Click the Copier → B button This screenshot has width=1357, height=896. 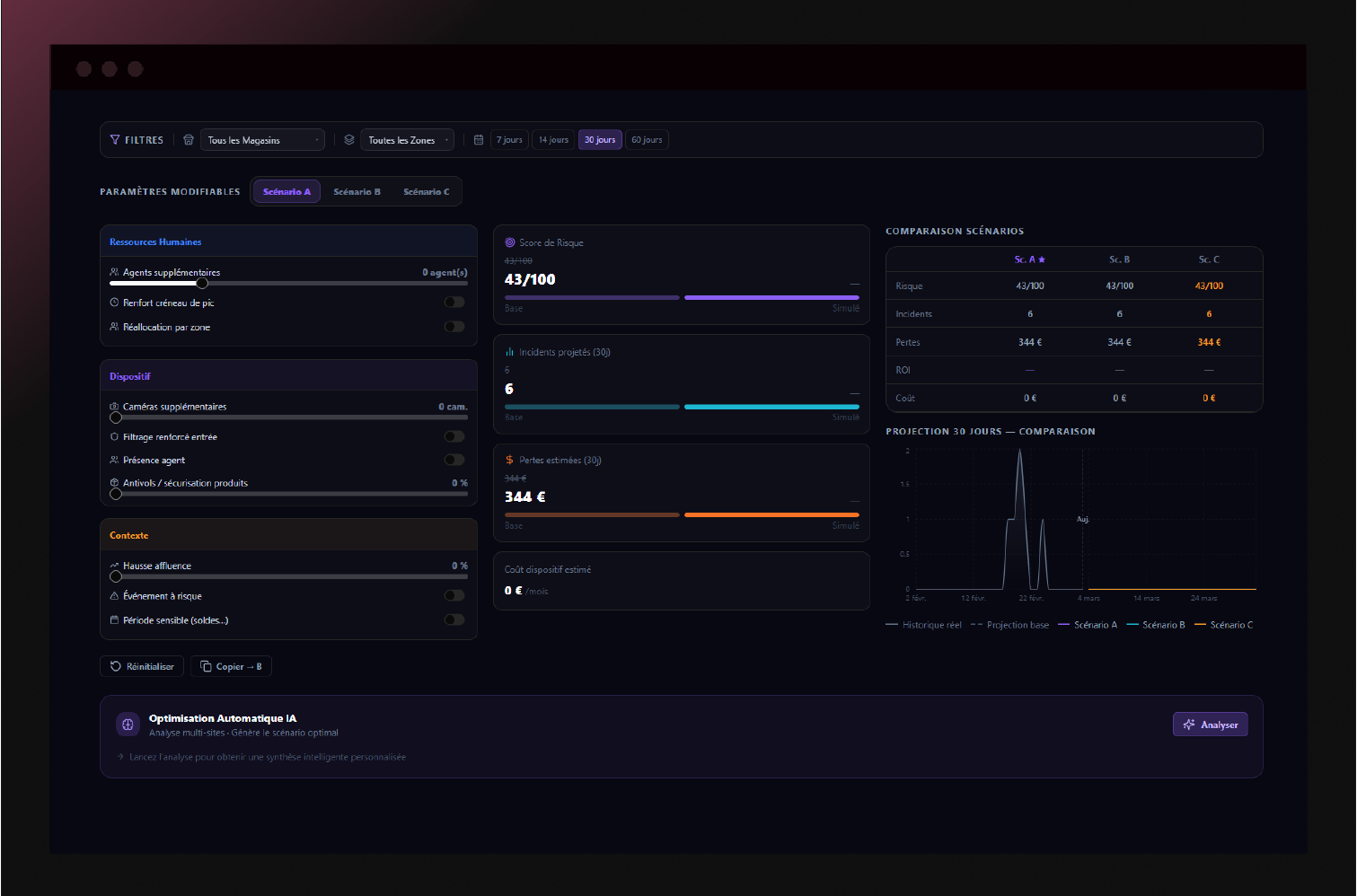(231, 666)
